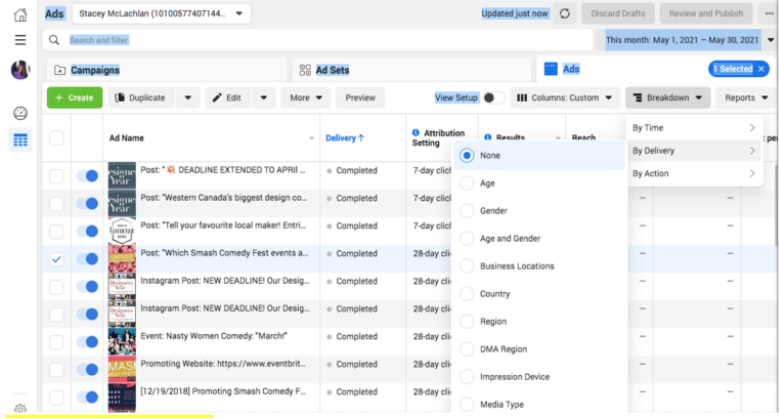The width and height of the screenshot is (779, 419).
Task: Open the Reports dropdown
Action: (746, 98)
